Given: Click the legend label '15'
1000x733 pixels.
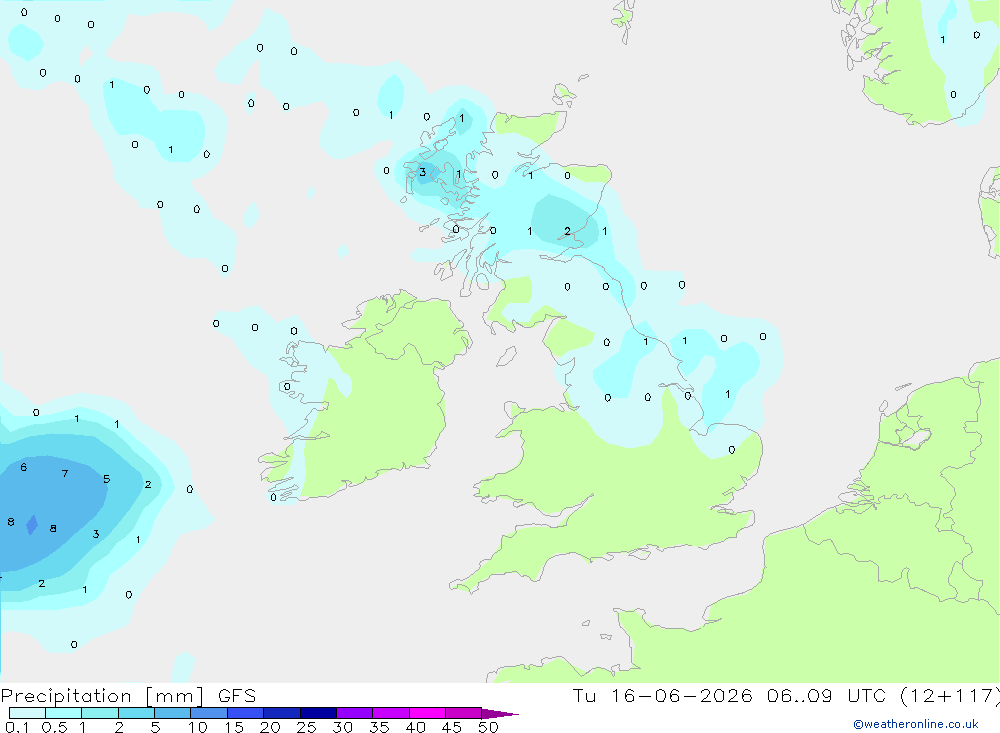Looking at the screenshot, I should coord(234,727).
